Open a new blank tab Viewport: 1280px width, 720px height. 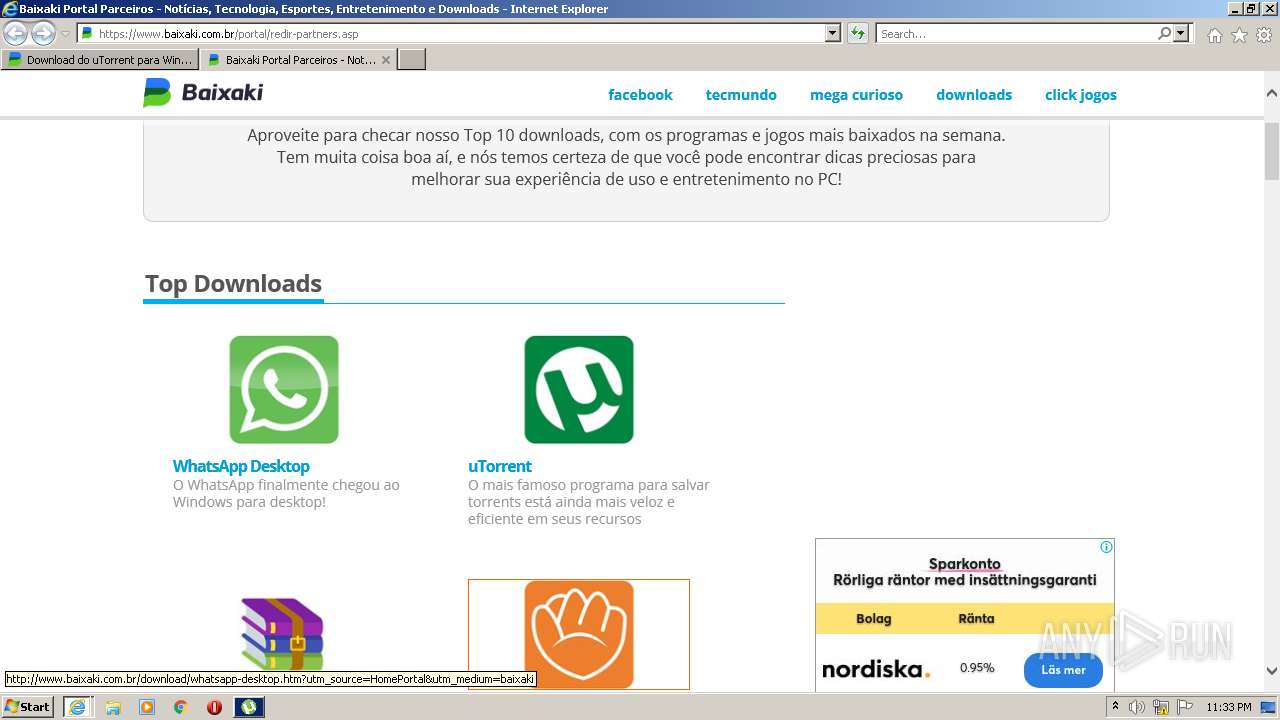(x=412, y=60)
